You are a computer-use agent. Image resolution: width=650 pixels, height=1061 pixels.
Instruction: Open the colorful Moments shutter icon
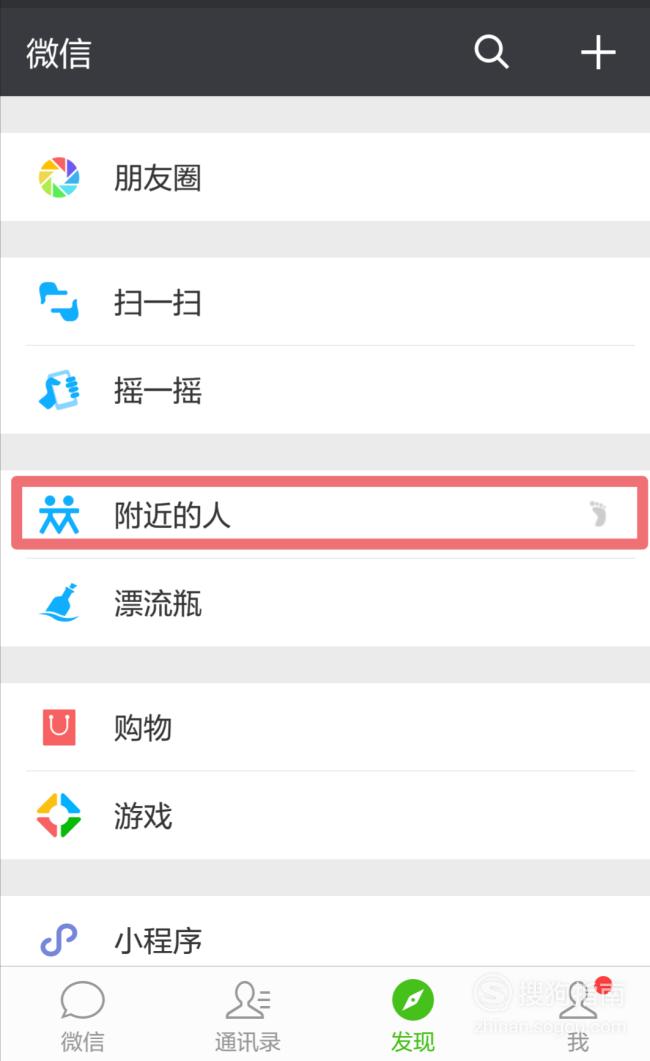coord(59,177)
